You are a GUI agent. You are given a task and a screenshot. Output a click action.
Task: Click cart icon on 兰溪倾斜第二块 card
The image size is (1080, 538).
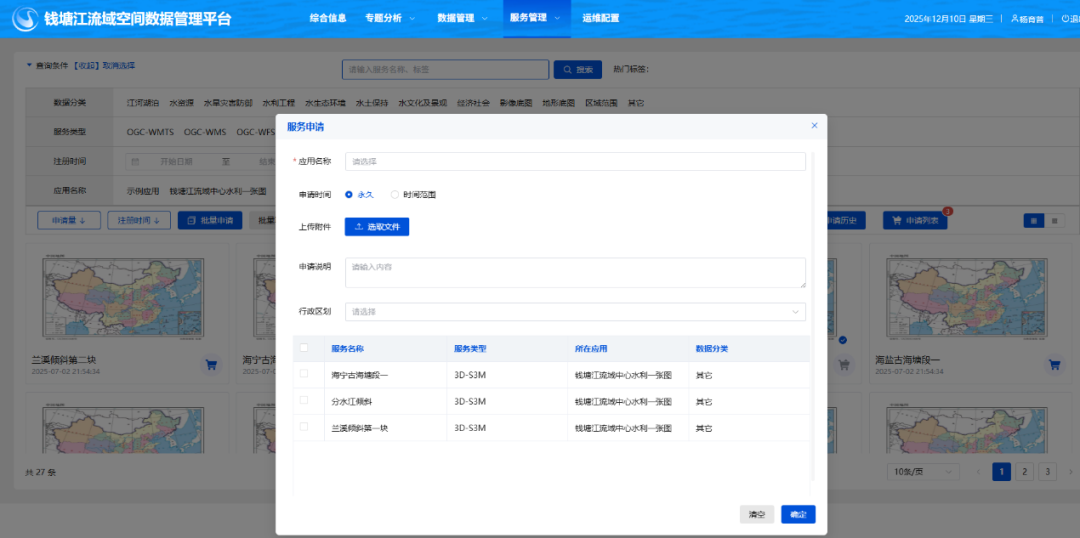click(x=211, y=365)
